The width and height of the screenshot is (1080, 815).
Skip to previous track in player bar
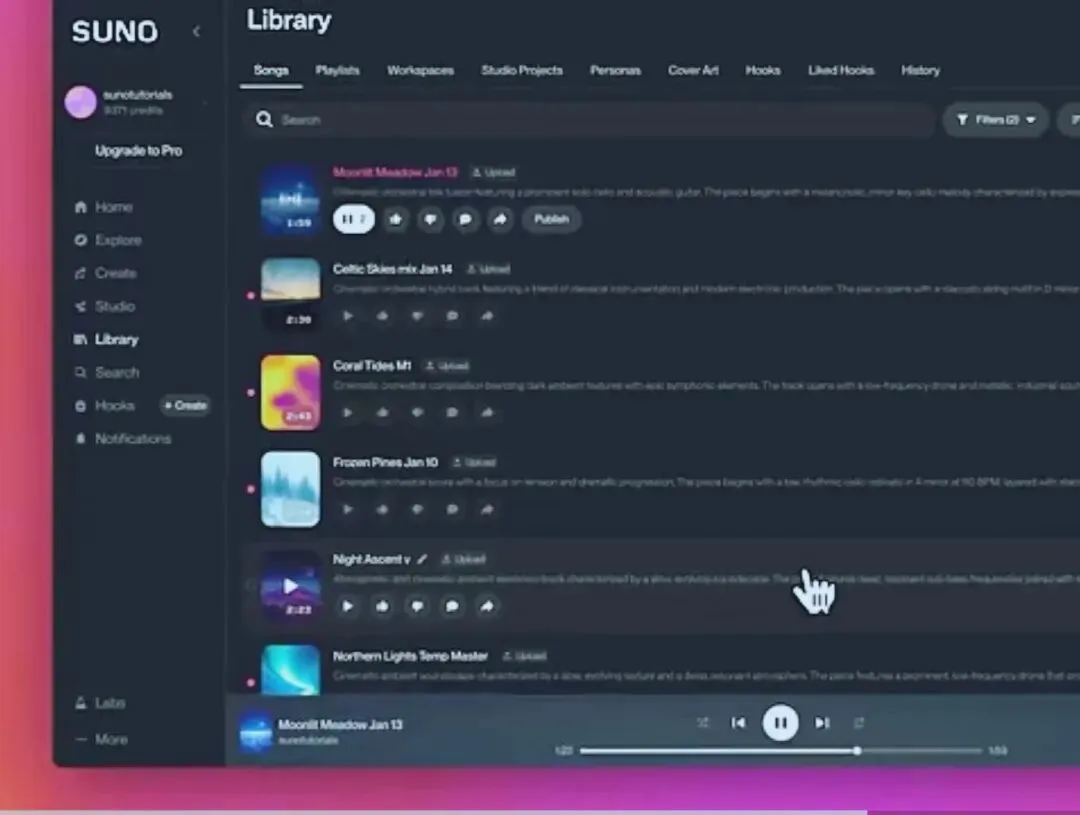point(738,723)
